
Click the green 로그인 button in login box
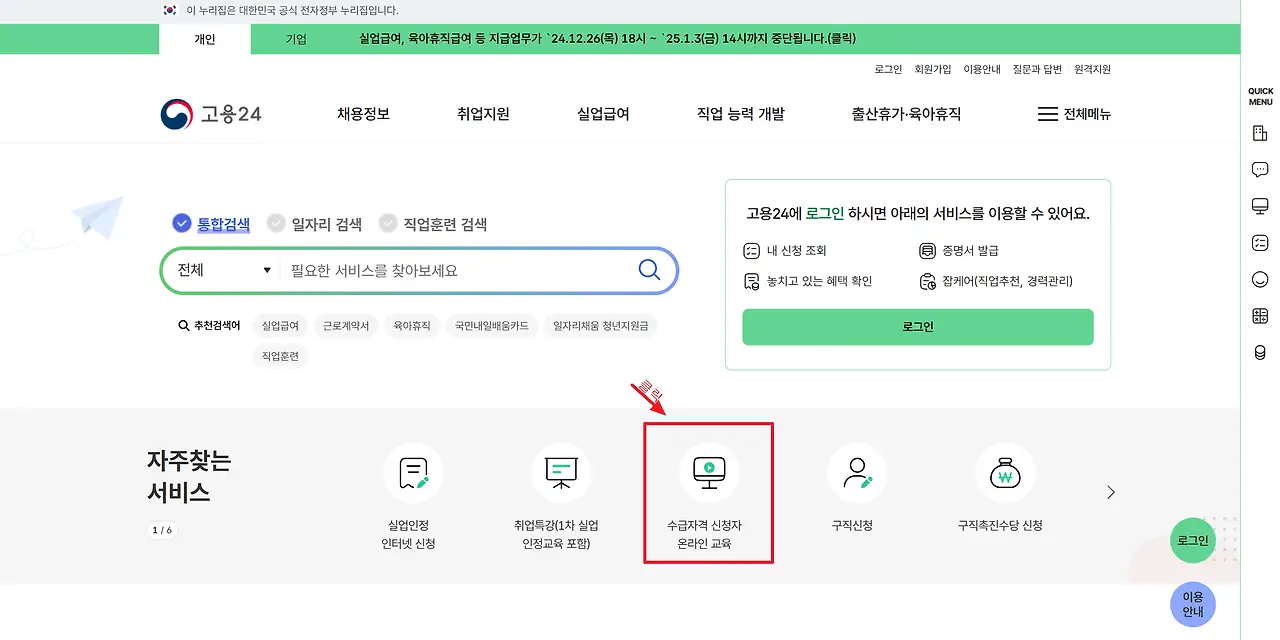tap(918, 327)
